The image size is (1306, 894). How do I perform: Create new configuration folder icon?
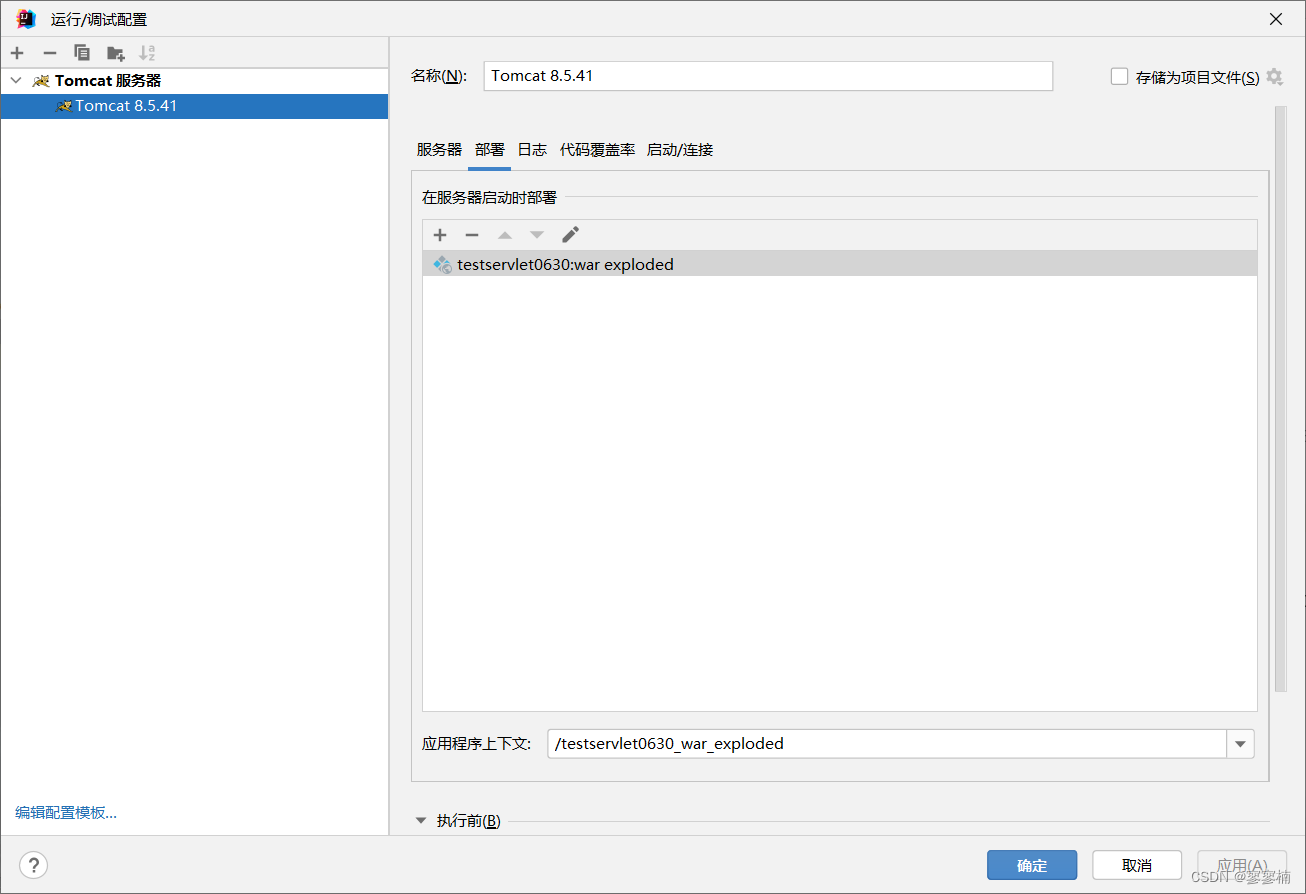[116, 53]
